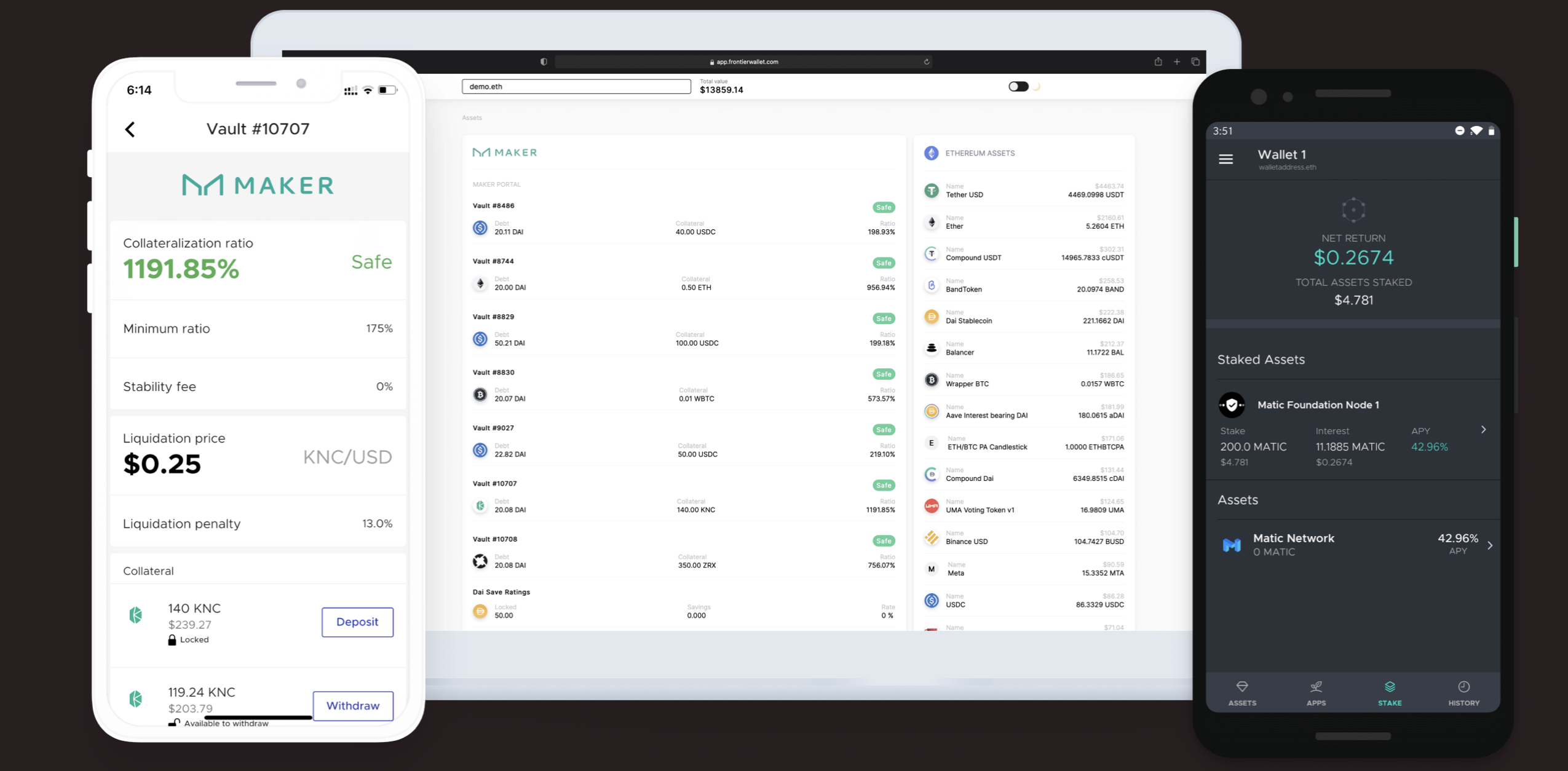Screen dimensions: 1568x771
Task: Click the UMA Voting Token icon
Action: 932,506
